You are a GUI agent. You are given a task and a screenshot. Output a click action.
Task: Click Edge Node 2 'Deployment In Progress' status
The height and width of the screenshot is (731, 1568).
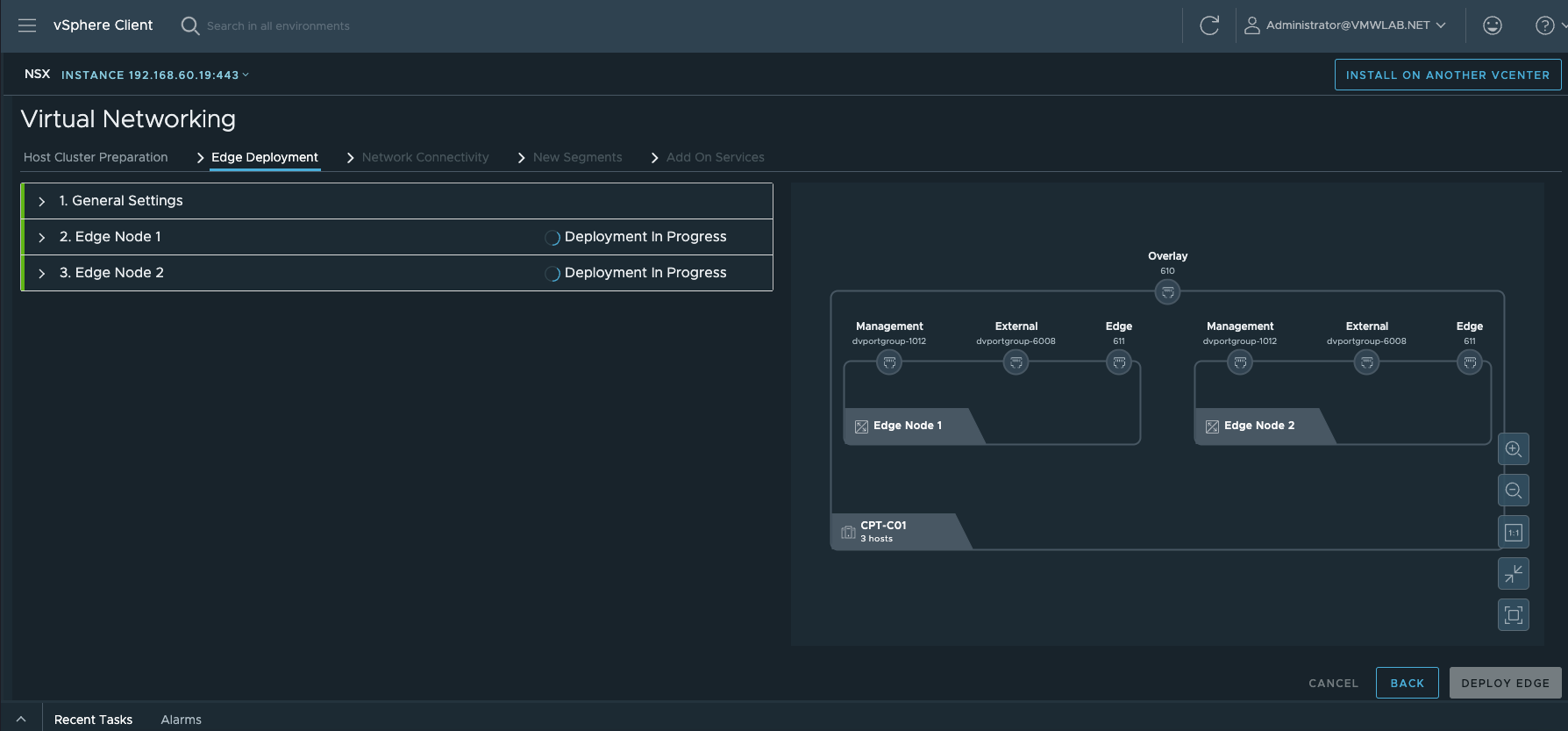645,273
